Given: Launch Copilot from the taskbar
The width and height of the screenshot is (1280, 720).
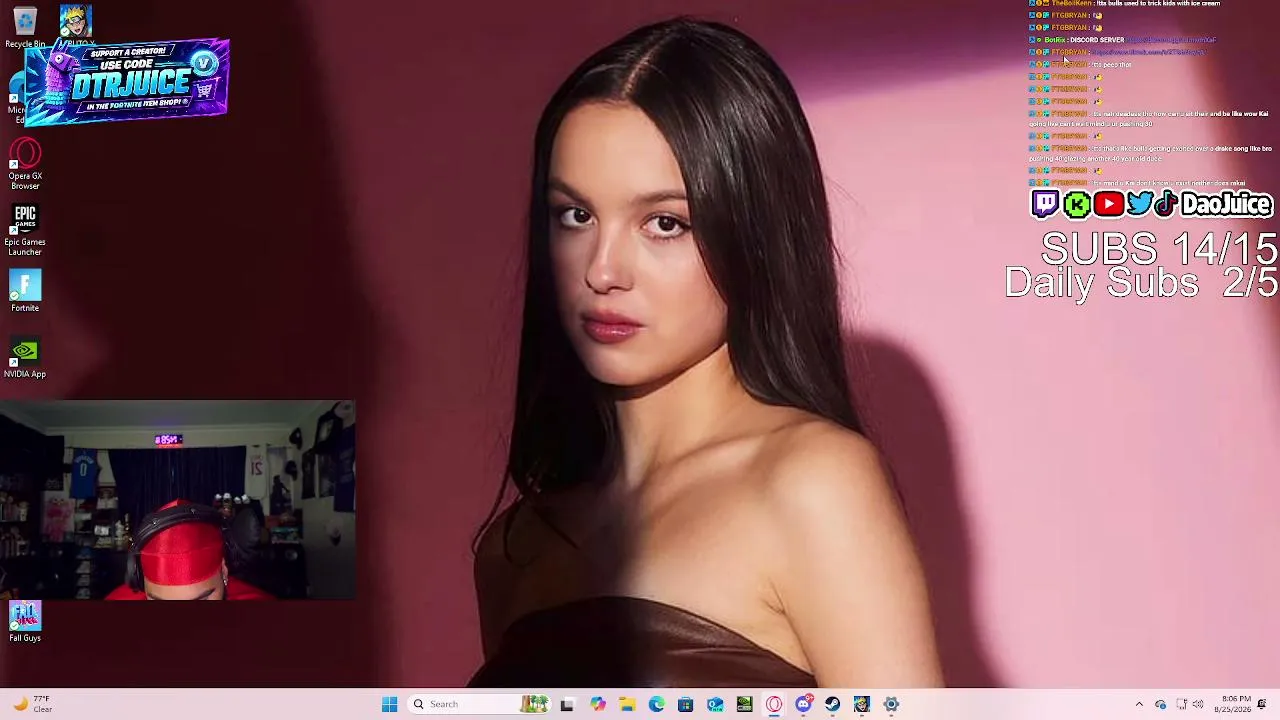Looking at the screenshot, I should 597,704.
